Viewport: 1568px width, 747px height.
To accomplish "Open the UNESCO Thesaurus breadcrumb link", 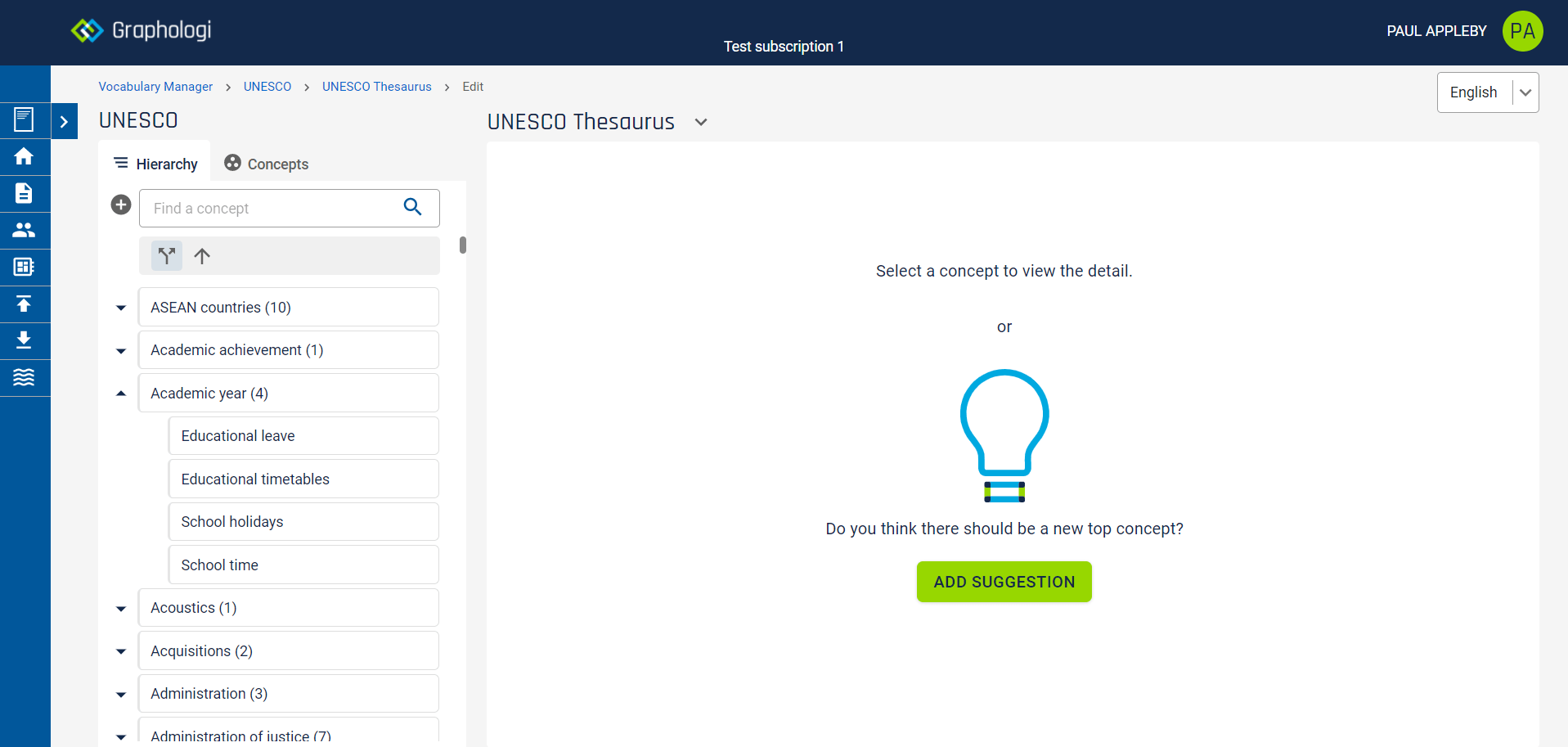I will (x=377, y=87).
